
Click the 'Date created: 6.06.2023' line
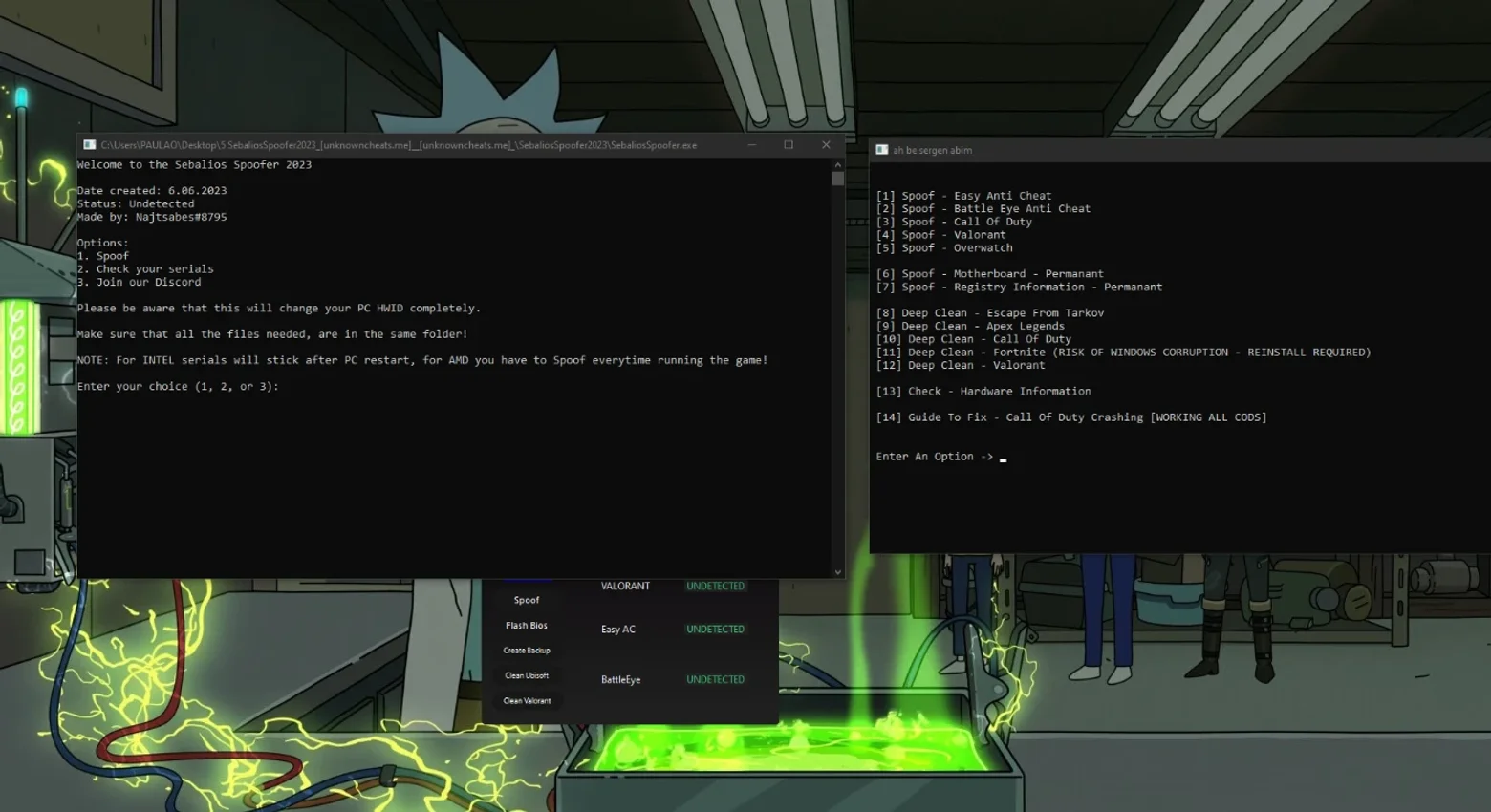pos(152,191)
